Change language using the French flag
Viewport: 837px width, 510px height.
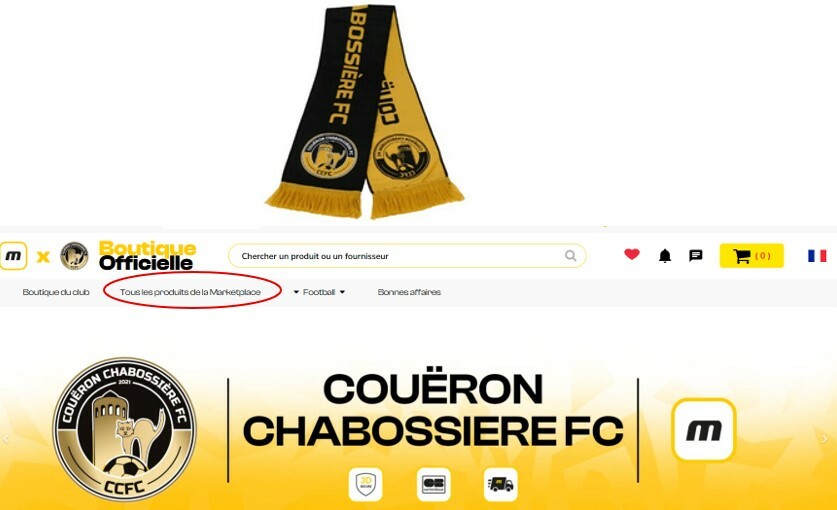pyautogui.click(x=817, y=256)
